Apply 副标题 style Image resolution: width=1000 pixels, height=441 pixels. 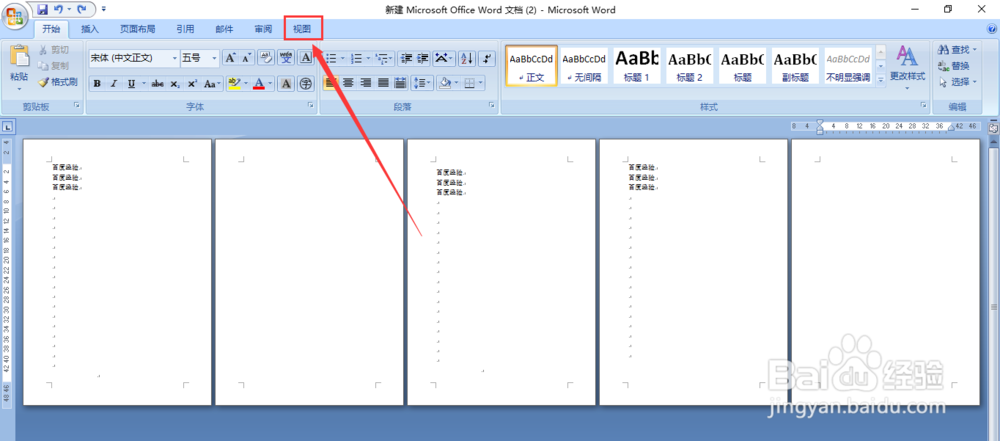(795, 65)
